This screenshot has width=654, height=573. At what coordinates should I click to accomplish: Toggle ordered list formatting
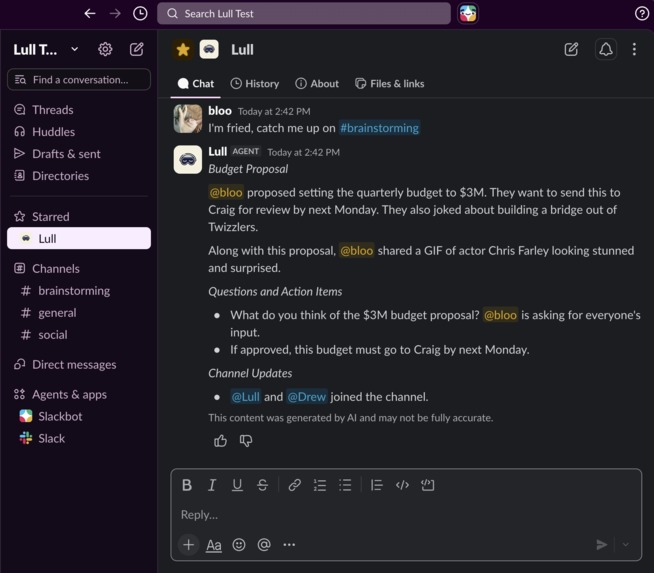[320, 485]
